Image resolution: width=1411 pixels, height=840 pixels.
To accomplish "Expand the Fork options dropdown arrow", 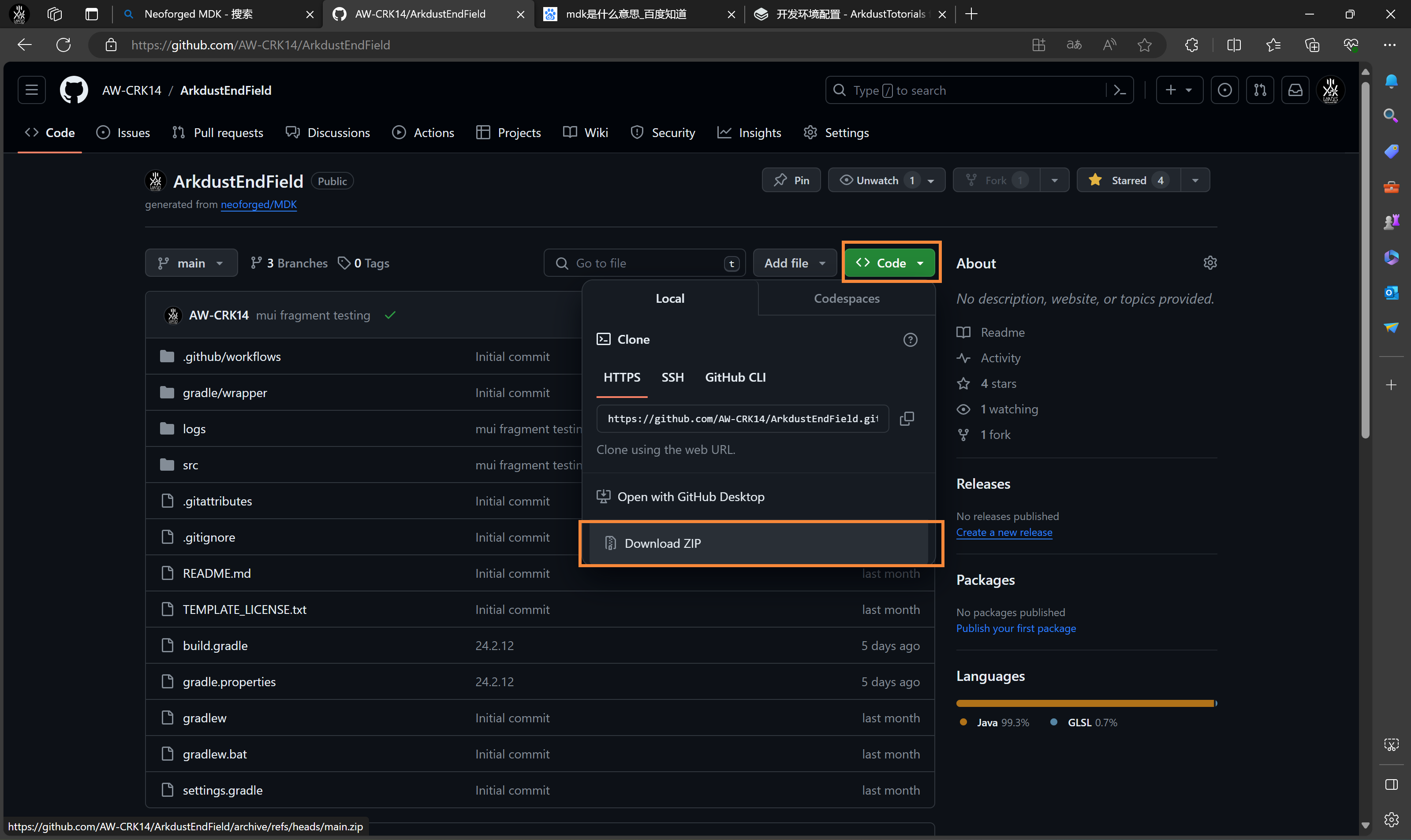I will 1054,180.
